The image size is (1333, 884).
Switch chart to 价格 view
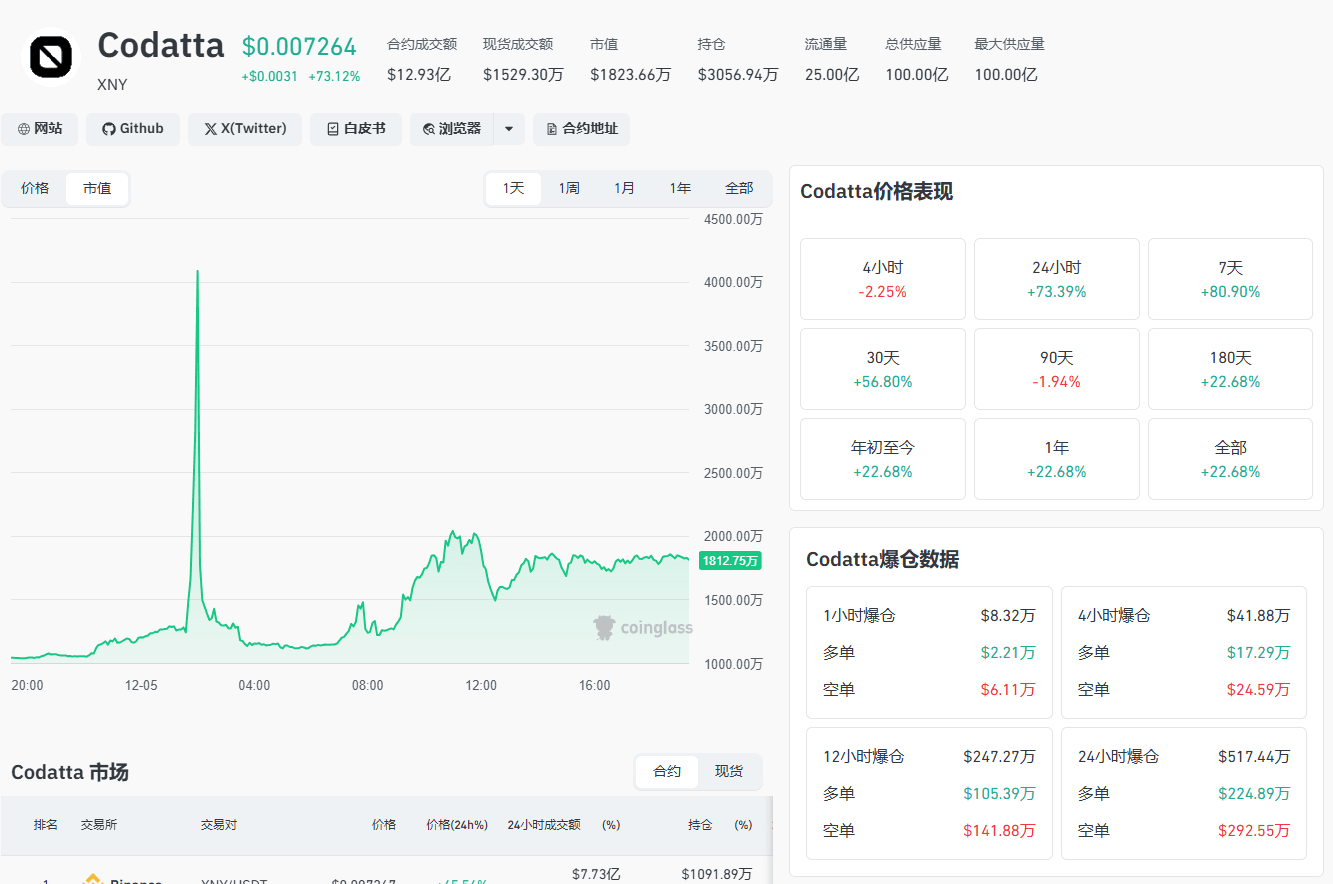[x=35, y=188]
